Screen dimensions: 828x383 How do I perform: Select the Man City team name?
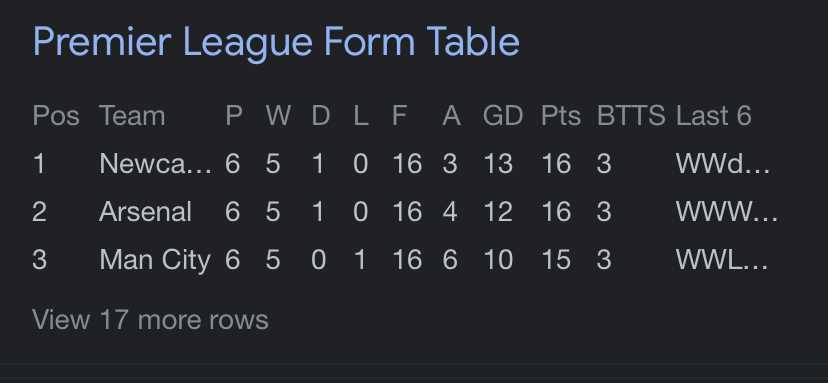[155, 260]
